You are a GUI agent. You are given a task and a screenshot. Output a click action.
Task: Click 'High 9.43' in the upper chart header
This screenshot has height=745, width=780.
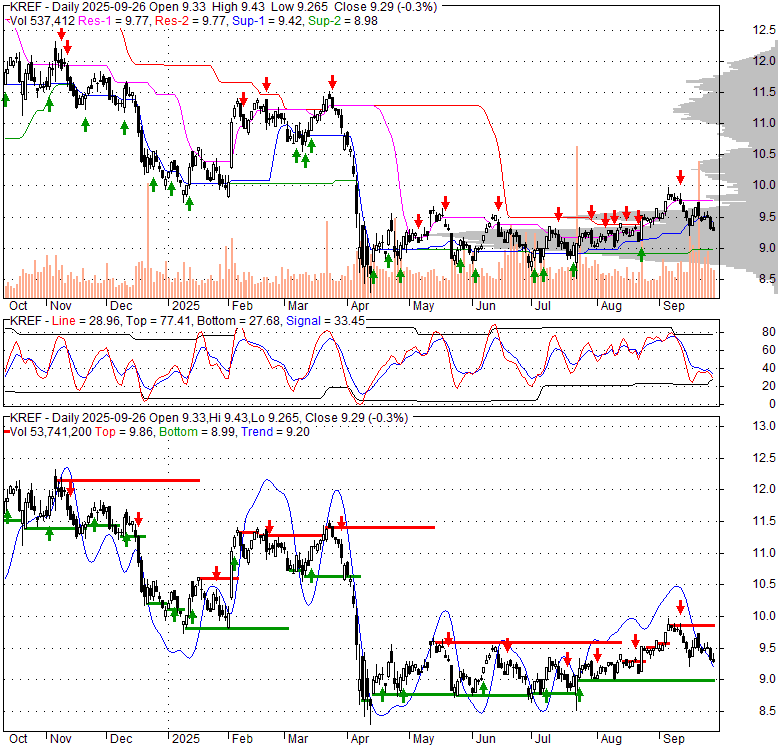pos(239,7)
